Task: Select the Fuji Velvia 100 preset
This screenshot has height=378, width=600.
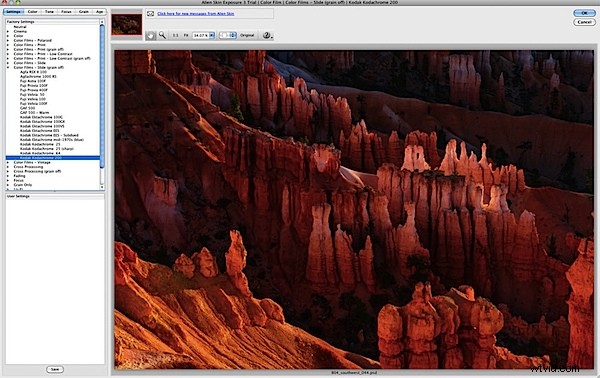Action: 33,99
